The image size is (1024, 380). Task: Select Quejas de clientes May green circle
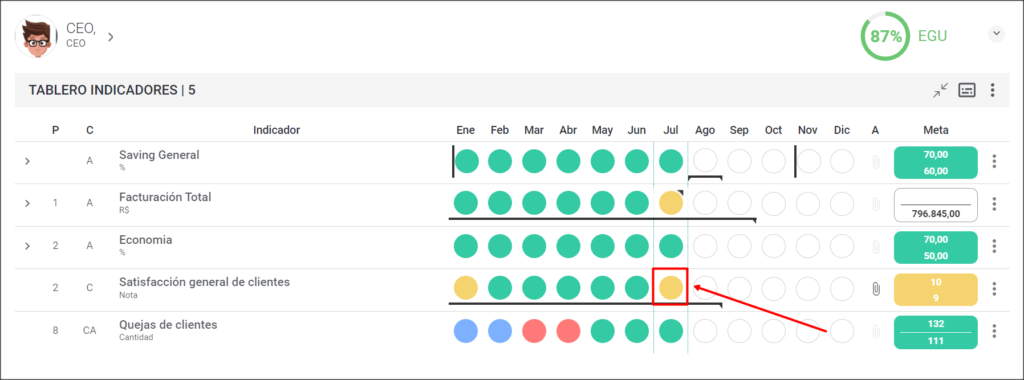(603, 331)
